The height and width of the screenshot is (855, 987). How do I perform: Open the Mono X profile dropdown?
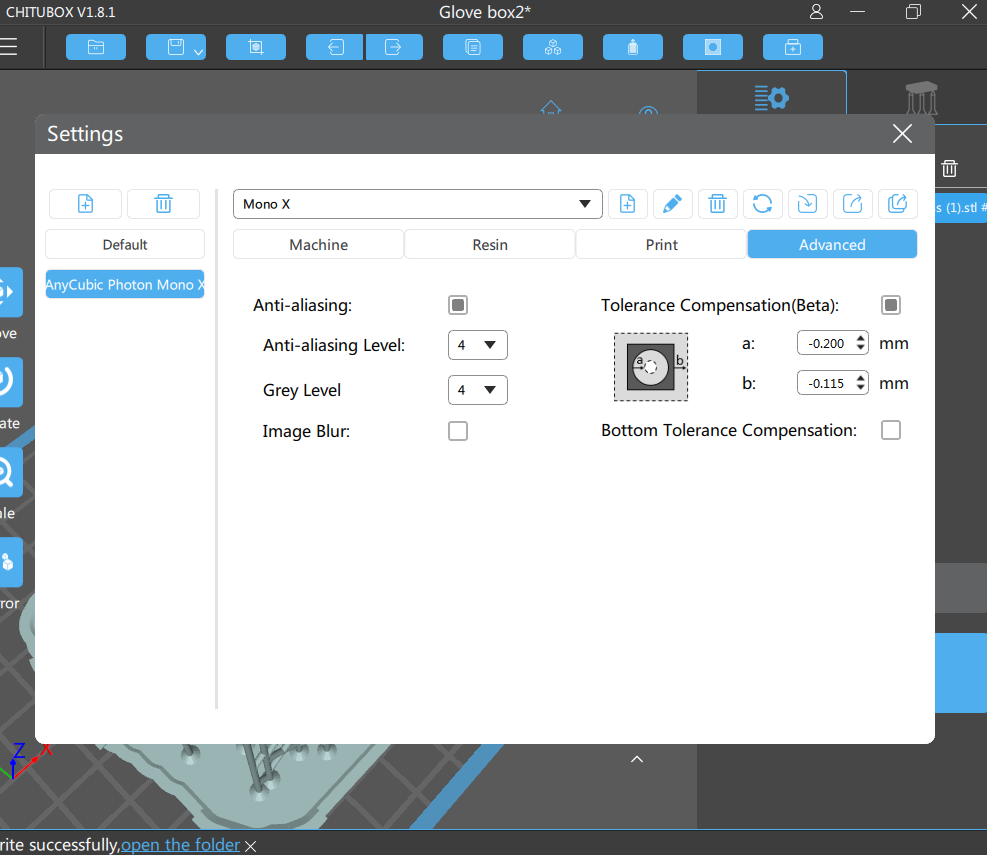coord(417,204)
